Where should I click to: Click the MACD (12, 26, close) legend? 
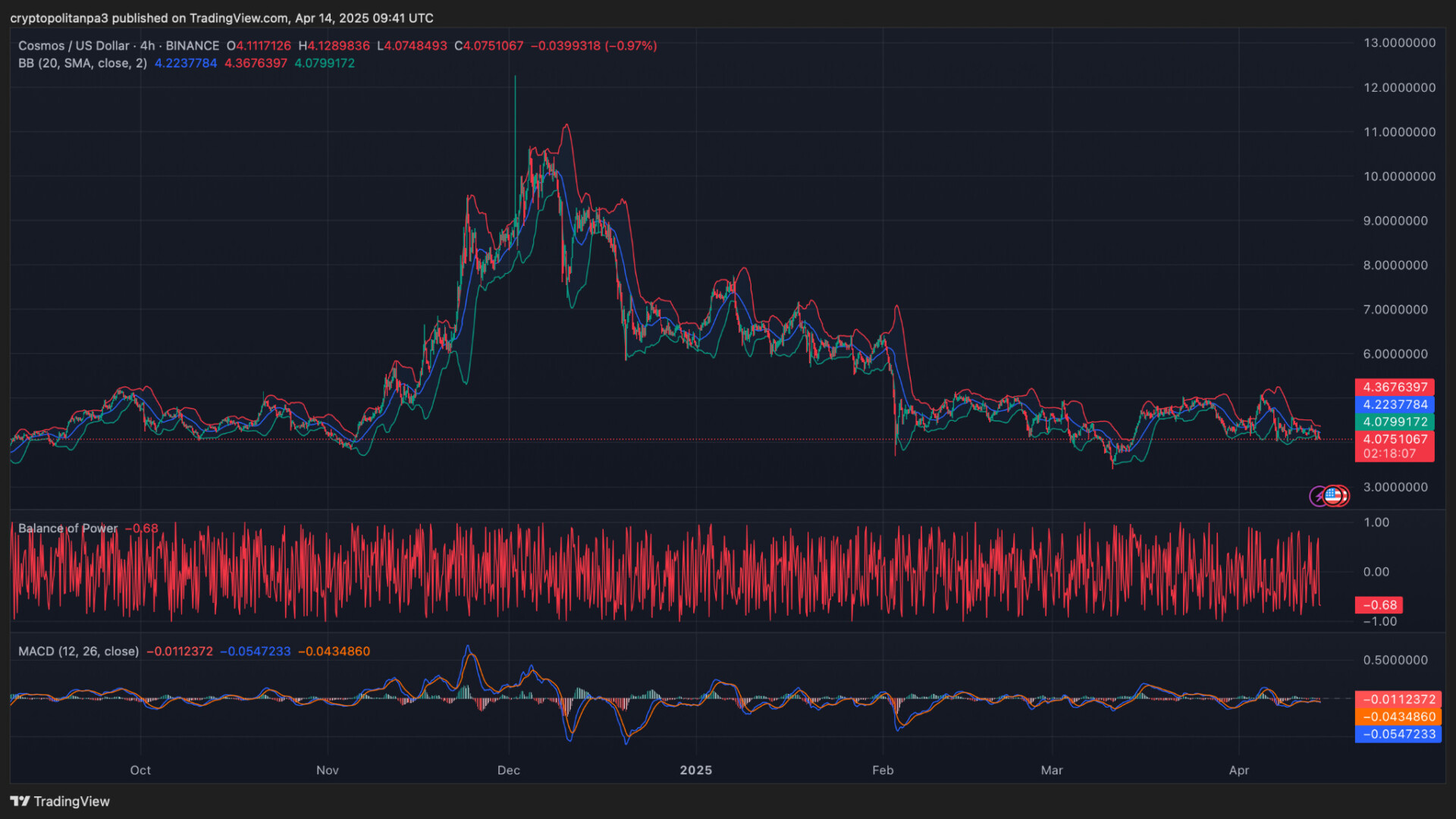pos(78,651)
